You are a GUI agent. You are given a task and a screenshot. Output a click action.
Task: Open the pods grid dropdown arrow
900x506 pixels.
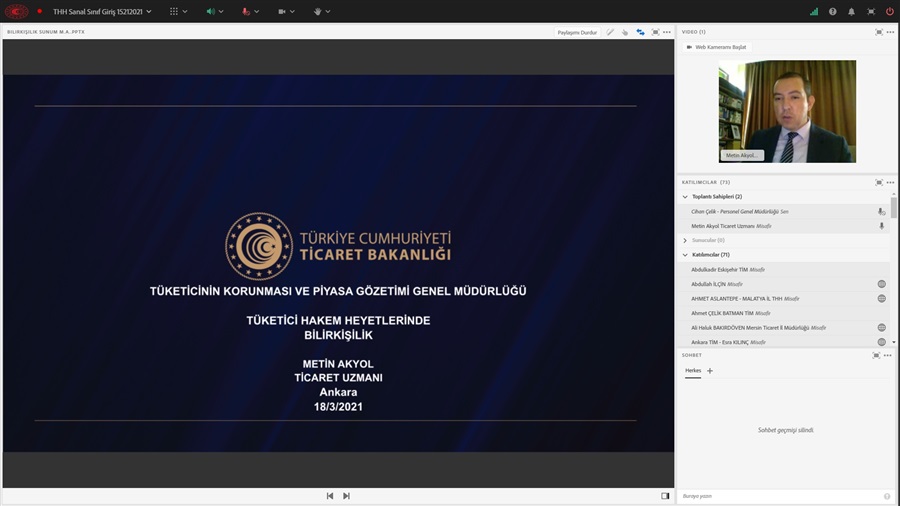[x=185, y=11]
